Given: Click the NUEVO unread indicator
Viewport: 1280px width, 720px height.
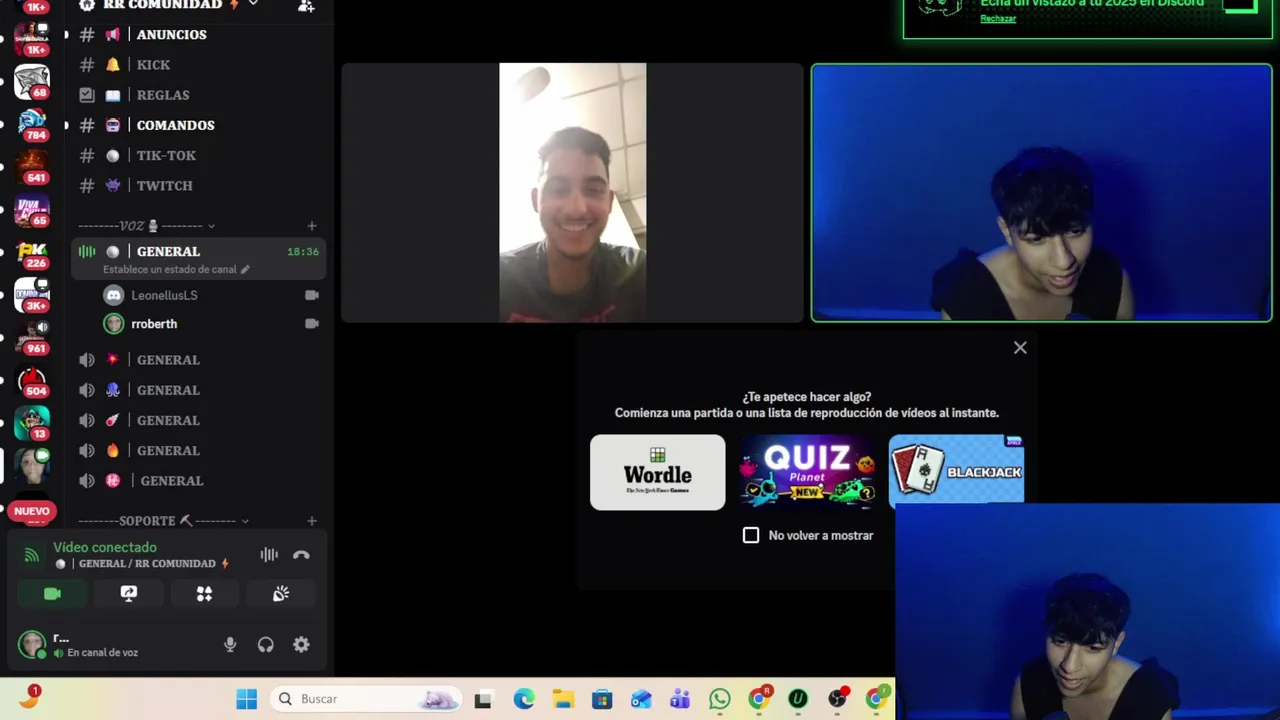Looking at the screenshot, I should 32,511.
